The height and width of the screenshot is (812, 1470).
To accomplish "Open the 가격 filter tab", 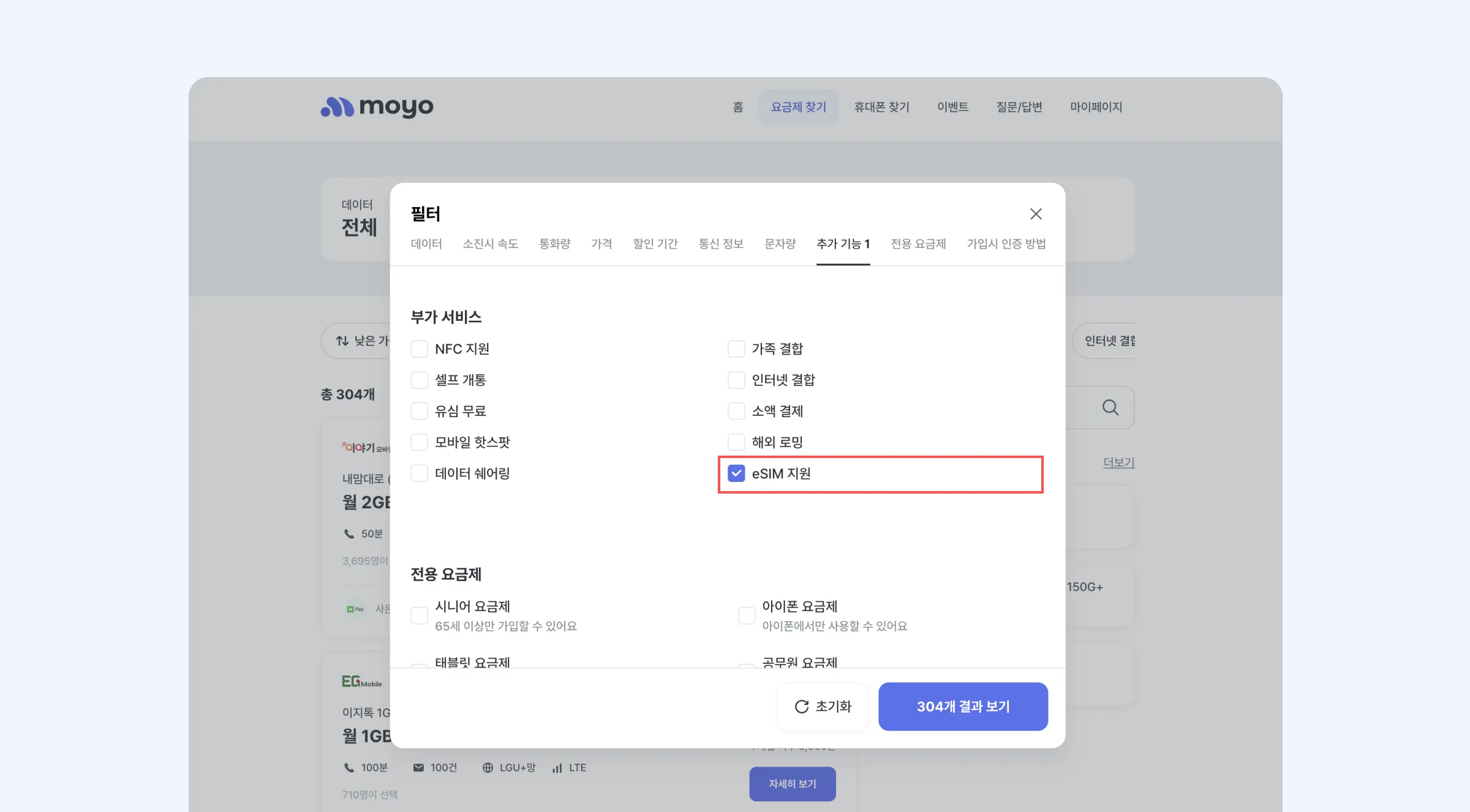I will click(x=601, y=244).
